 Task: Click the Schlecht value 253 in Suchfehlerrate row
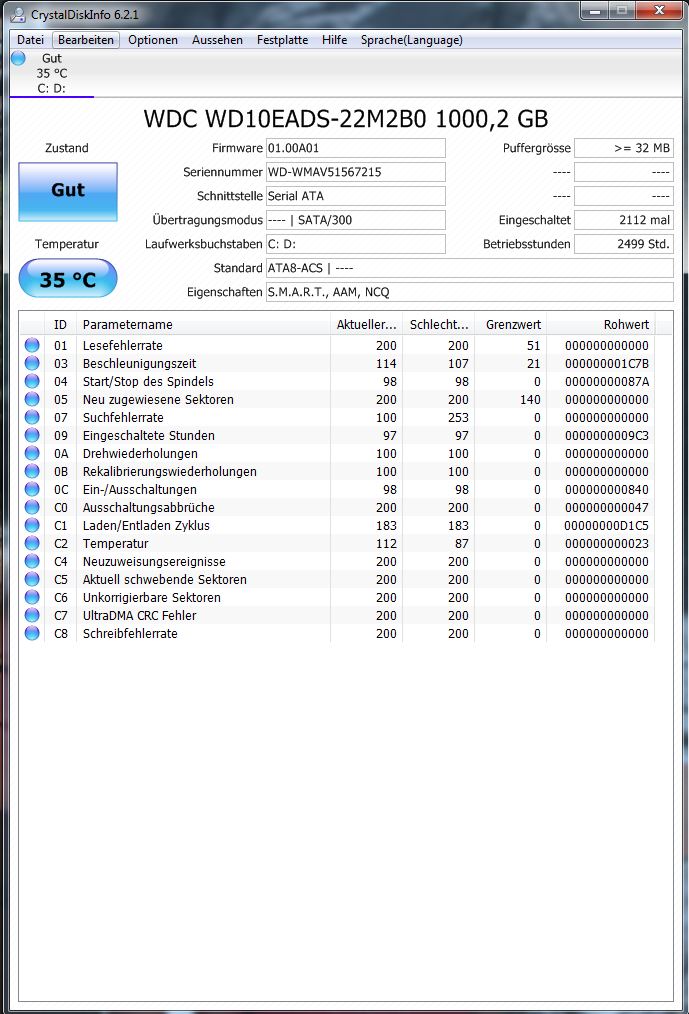click(x=458, y=418)
